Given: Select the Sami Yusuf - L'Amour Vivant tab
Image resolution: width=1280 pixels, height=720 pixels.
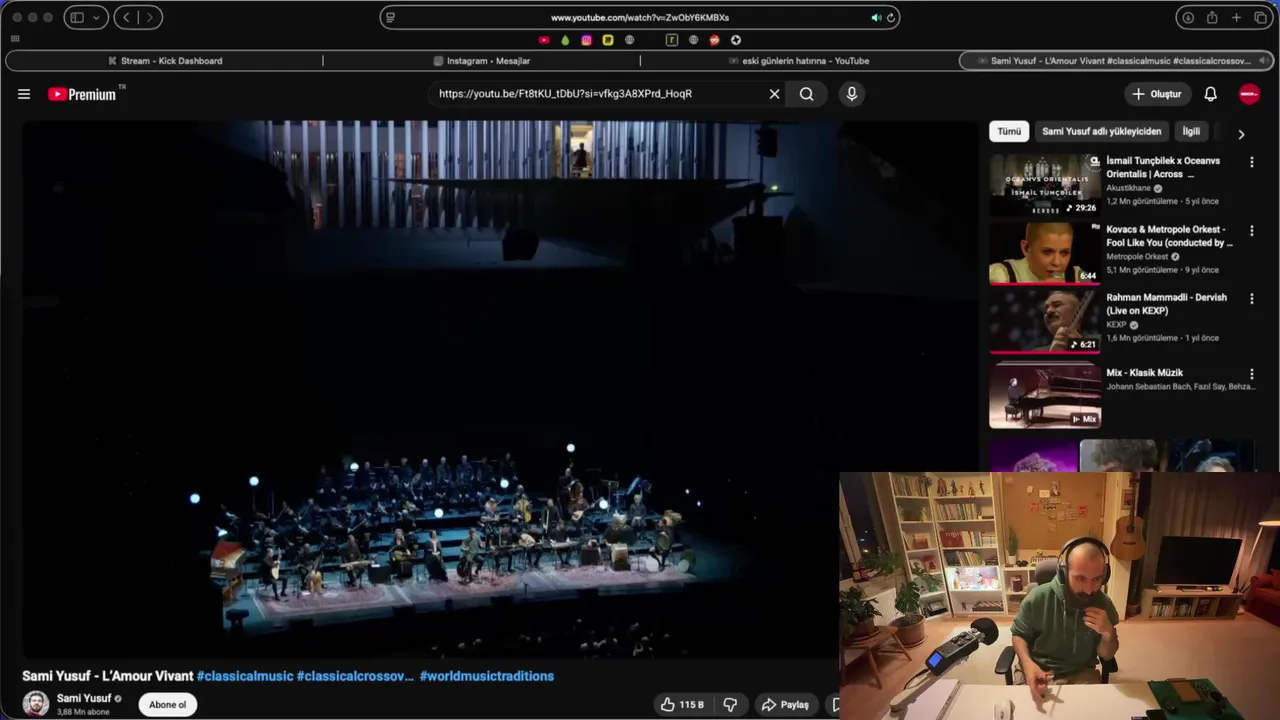Looking at the screenshot, I should pos(1116,61).
